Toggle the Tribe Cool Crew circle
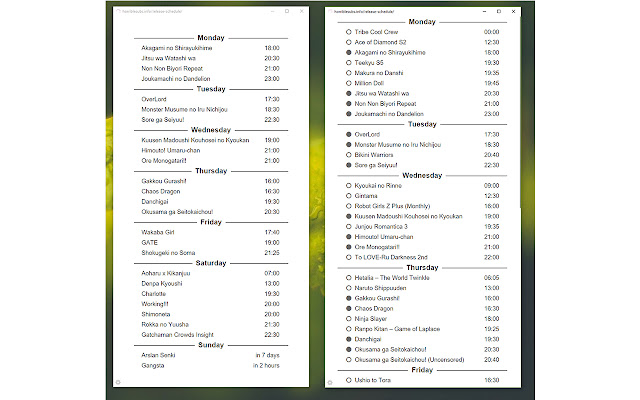Image resolution: width=640 pixels, height=400 pixels. coord(349,32)
